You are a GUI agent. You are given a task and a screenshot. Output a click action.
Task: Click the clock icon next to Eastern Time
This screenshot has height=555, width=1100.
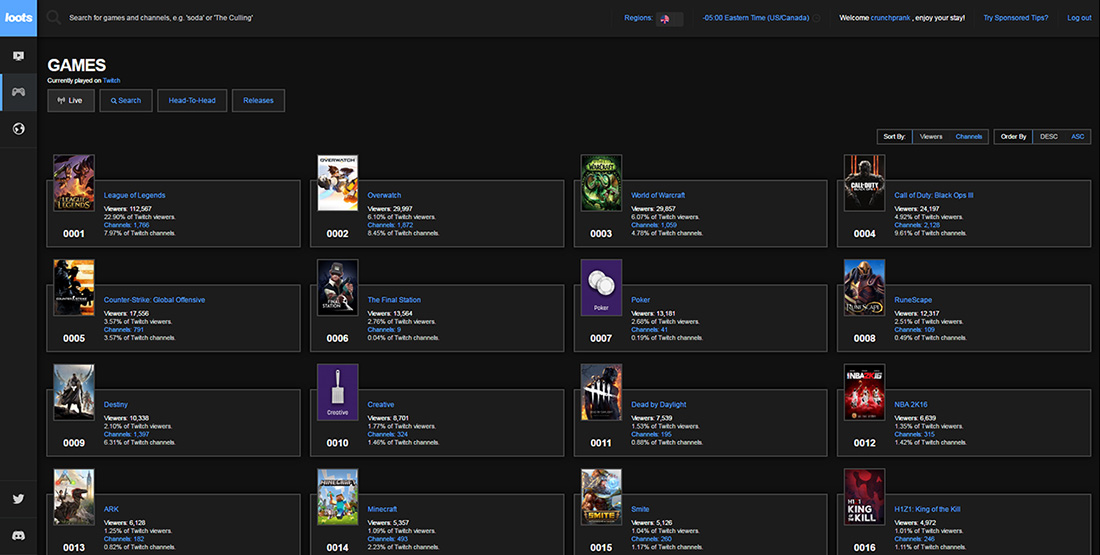pos(817,18)
